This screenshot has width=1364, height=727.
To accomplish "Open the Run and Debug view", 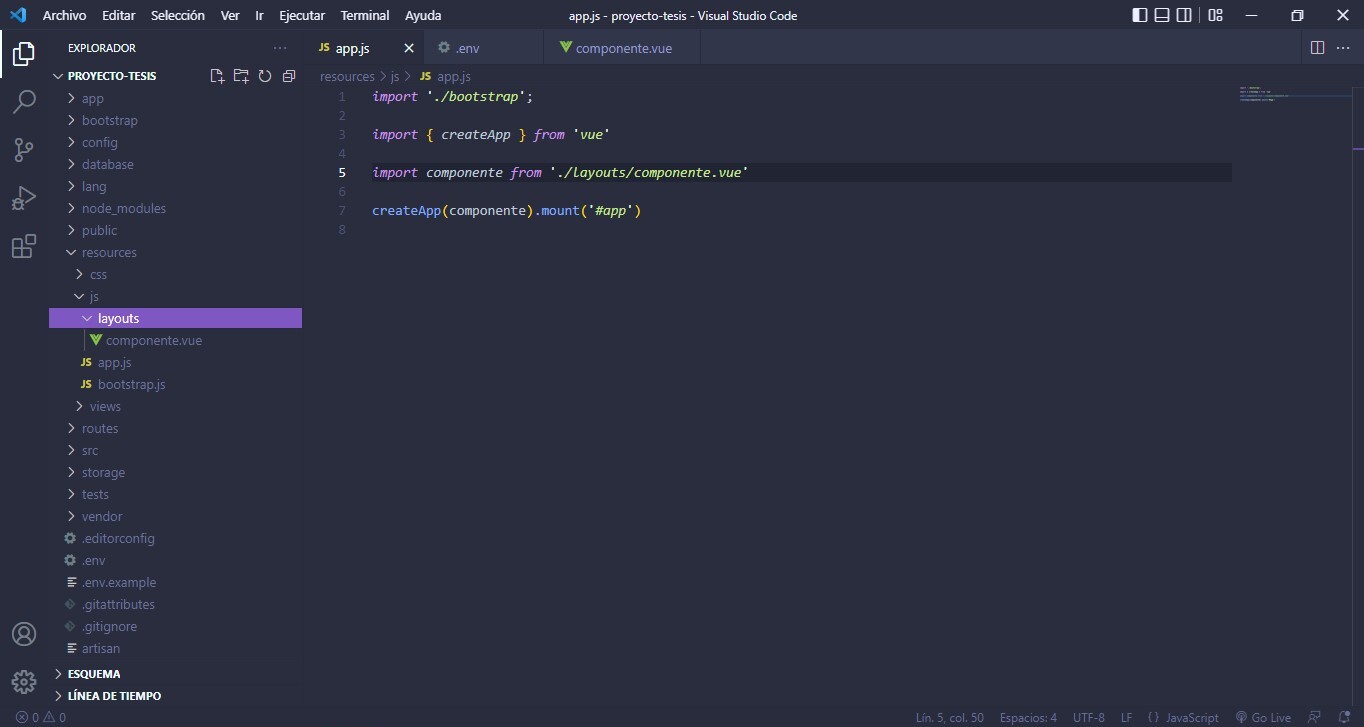I will 23,198.
